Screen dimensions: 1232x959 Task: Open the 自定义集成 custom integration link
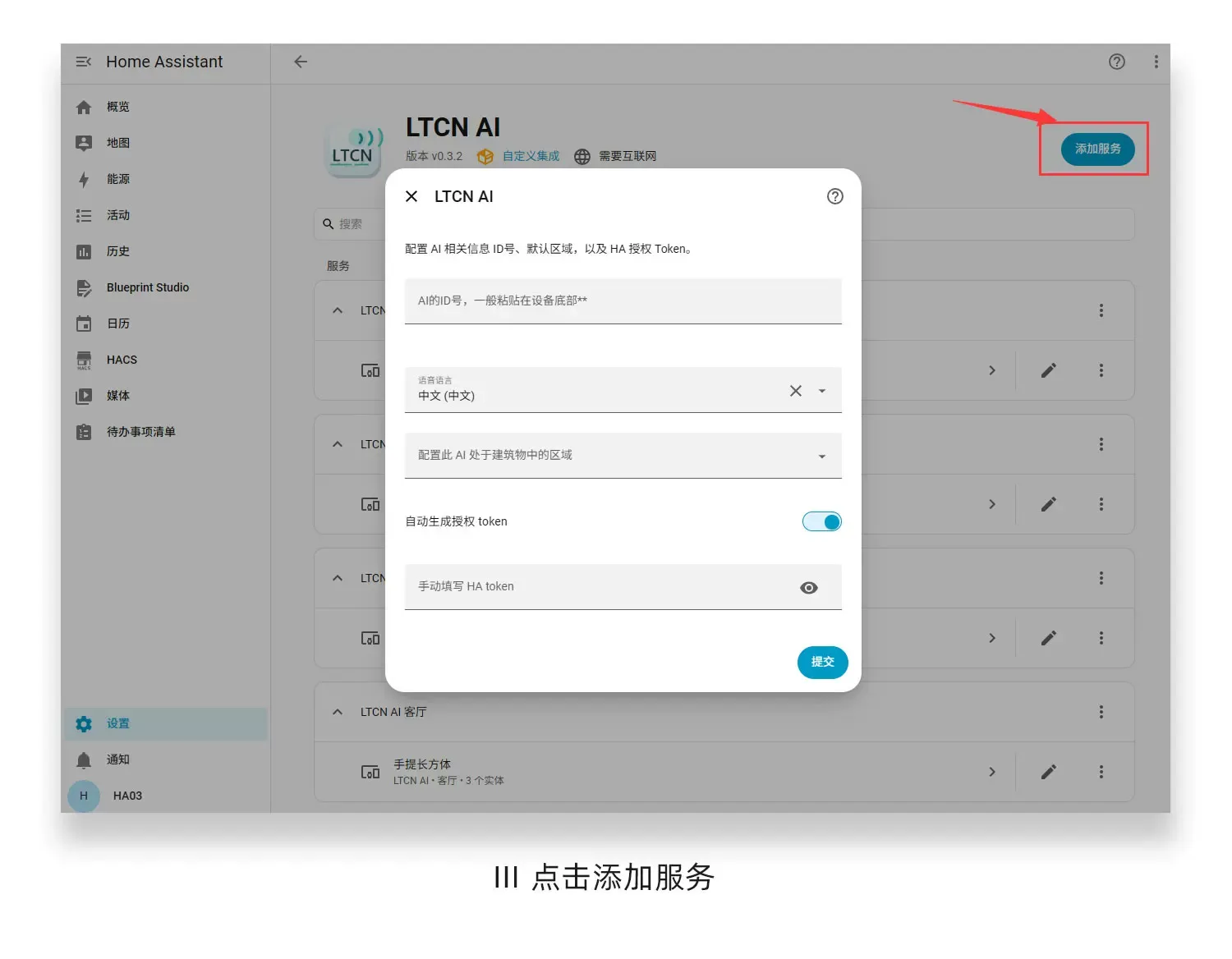pyautogui.click(x=531, y=156)
